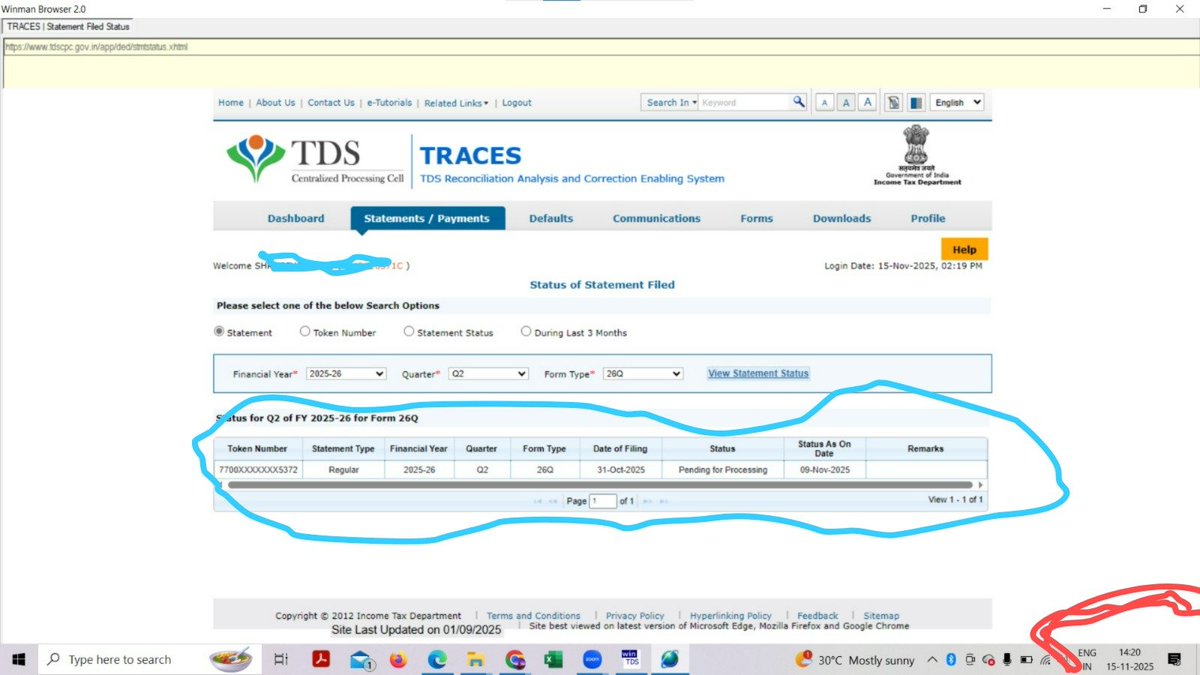Open the Downloads tab
This screenshot has width=1200, height=675.
pyautogui.click(x=842, y=218)
